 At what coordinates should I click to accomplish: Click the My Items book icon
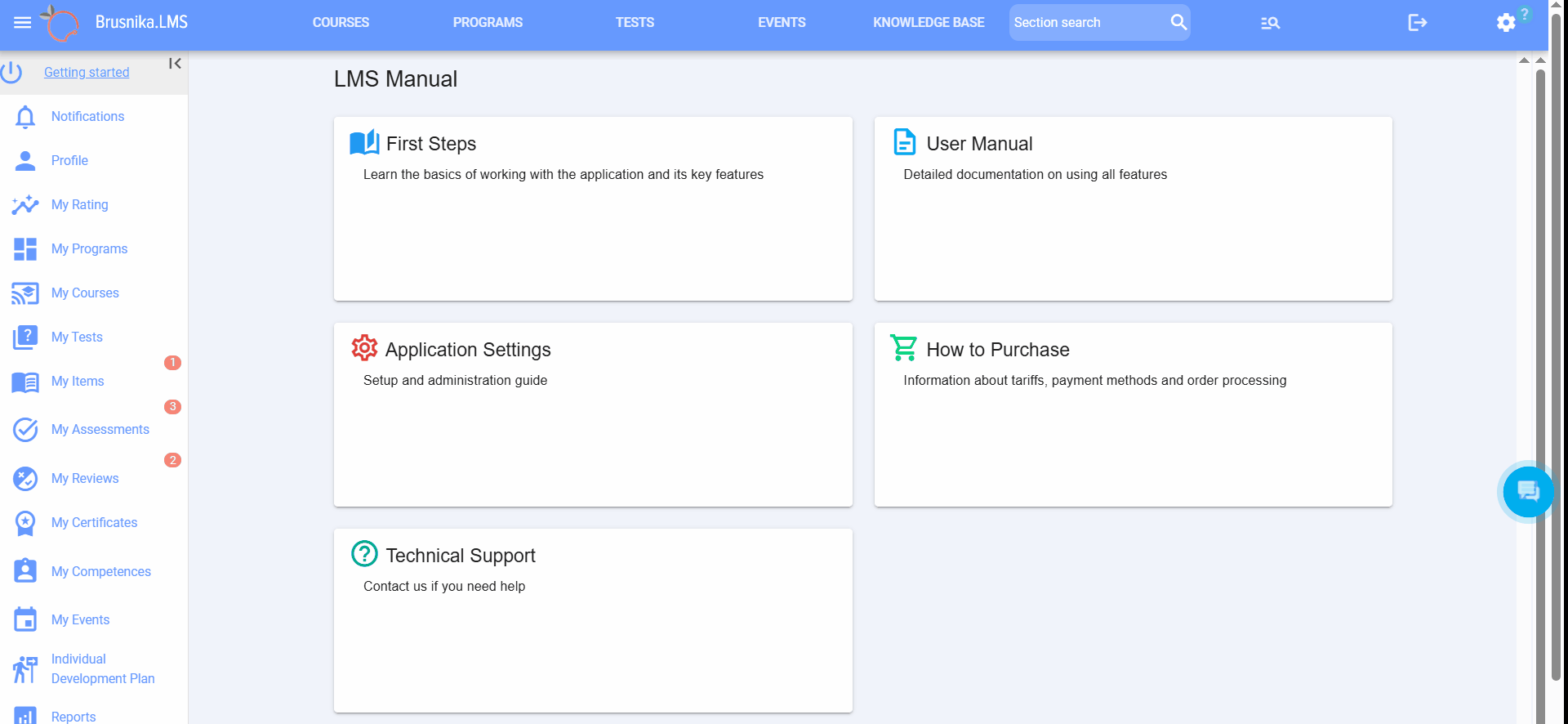[x=25, y=382]
